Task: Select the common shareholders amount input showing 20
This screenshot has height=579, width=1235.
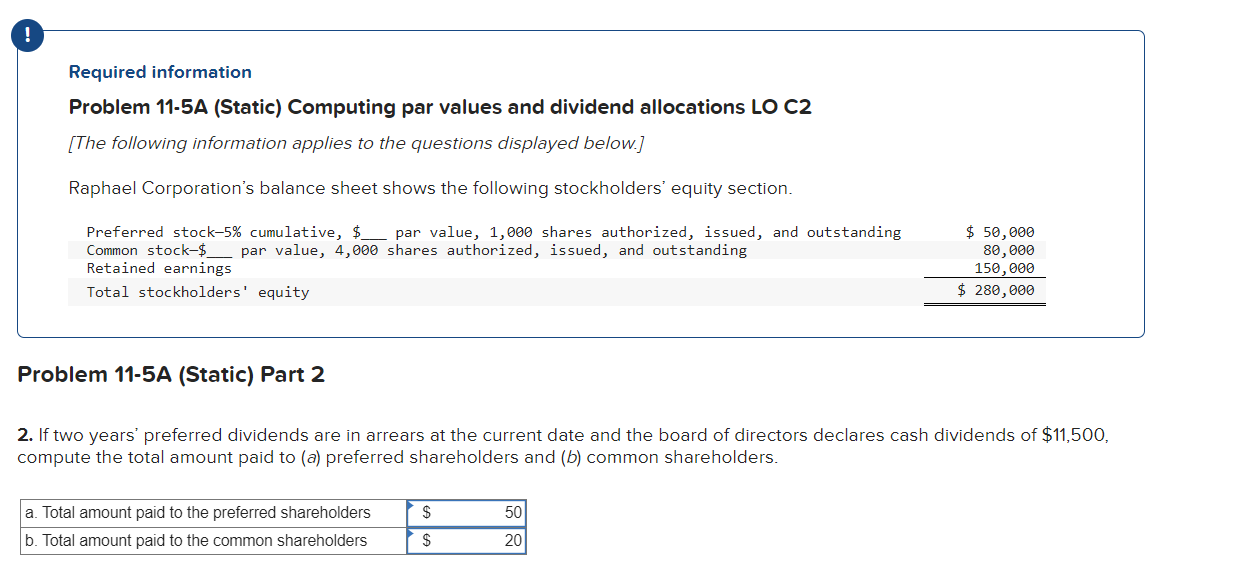Action: tap(480, 540)
